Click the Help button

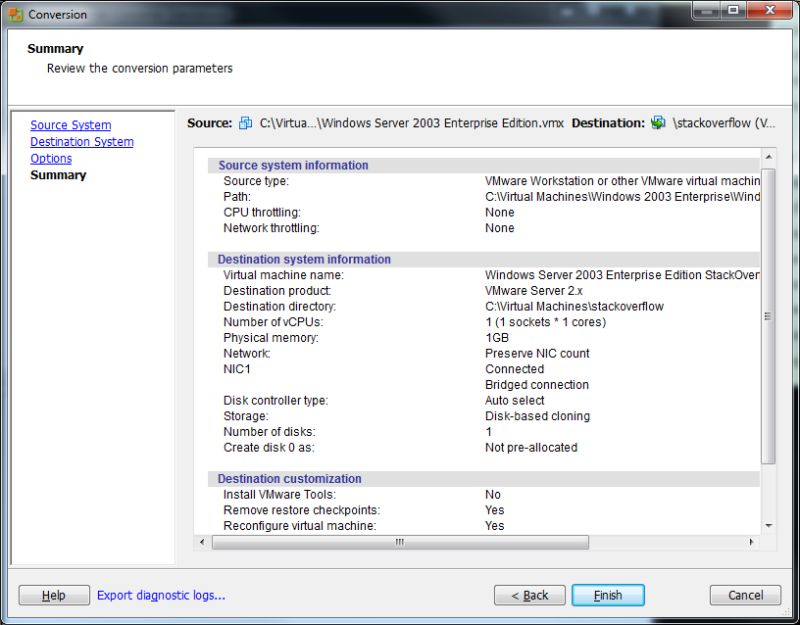coord(53,595)
